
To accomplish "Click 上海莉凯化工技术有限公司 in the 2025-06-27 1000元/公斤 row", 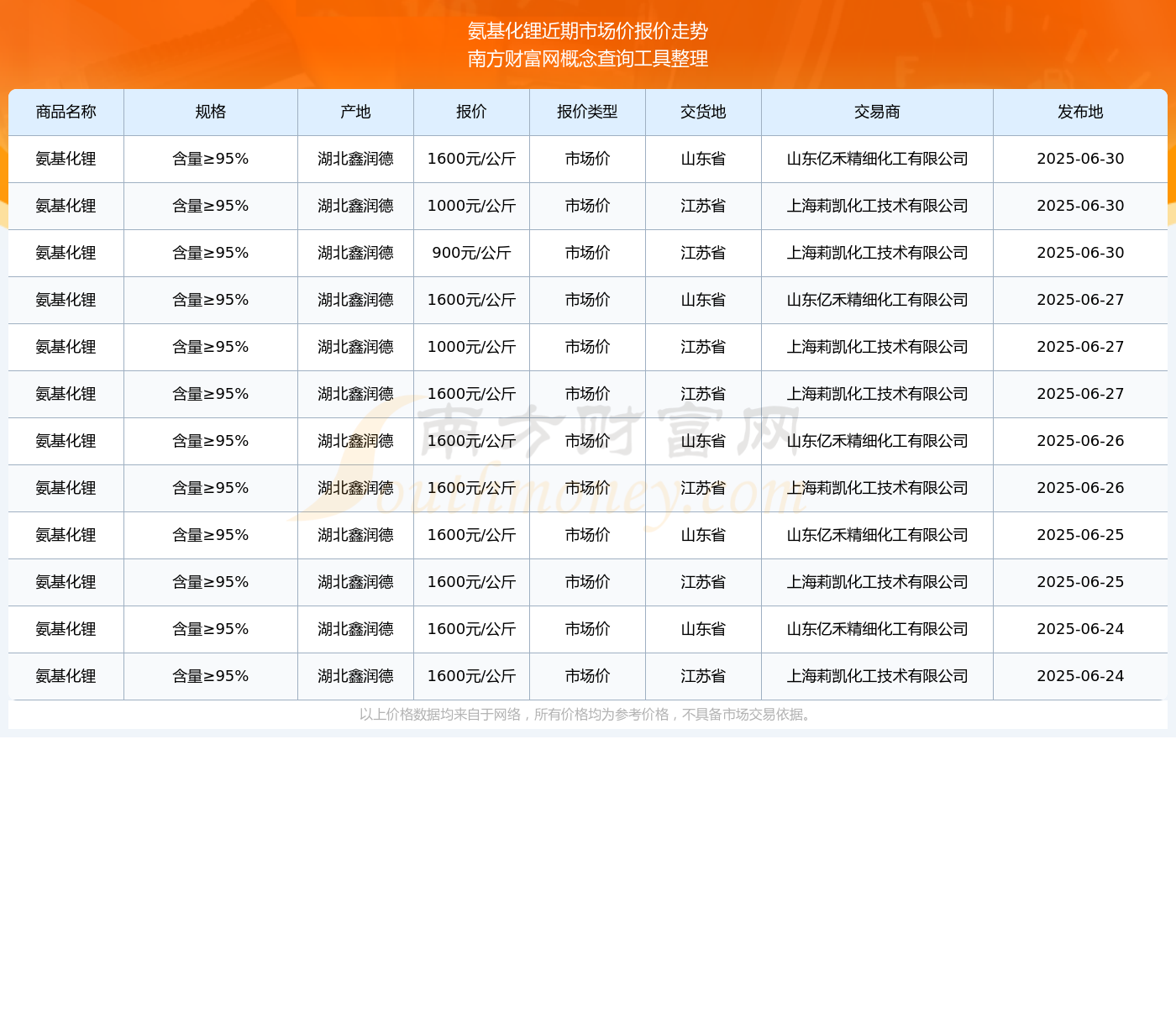I will coord(877,347).
